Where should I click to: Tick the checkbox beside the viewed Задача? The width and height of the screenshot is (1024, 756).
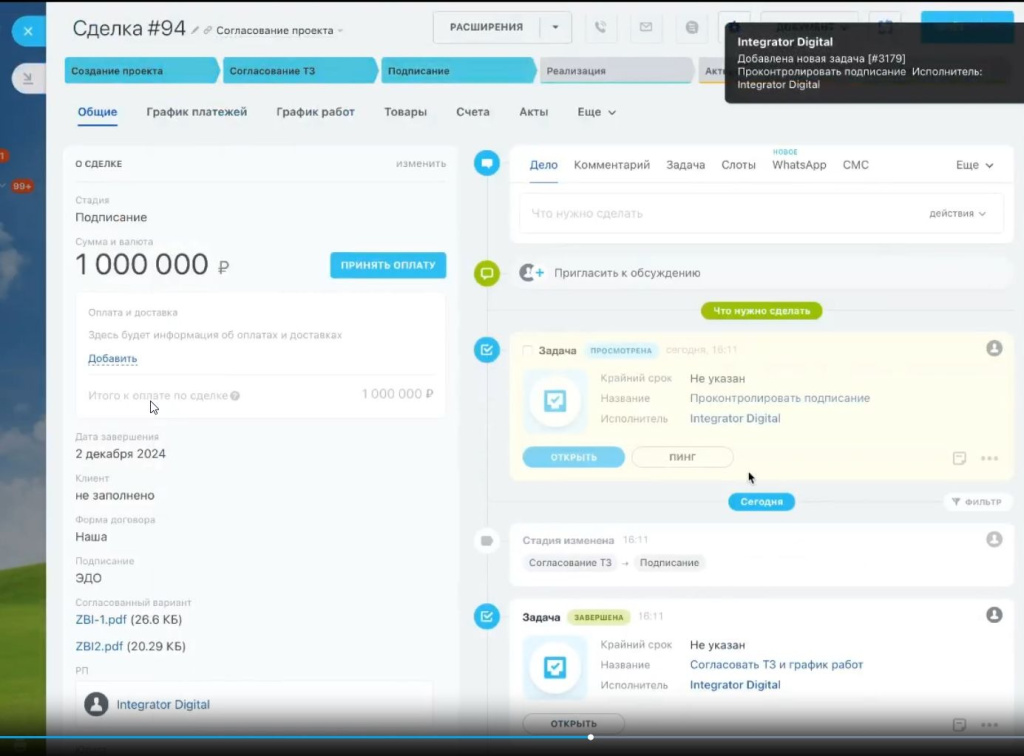pos(528,351)
